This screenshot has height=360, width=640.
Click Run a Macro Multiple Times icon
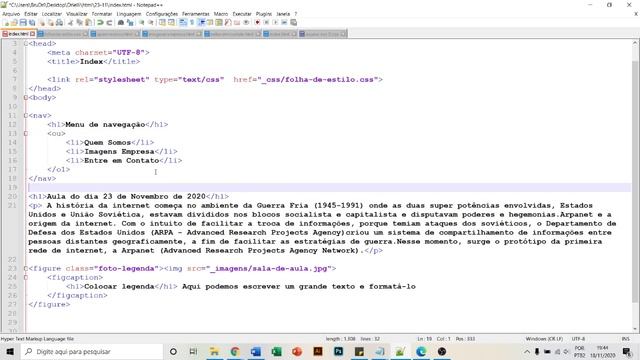(x=284, y=22)
